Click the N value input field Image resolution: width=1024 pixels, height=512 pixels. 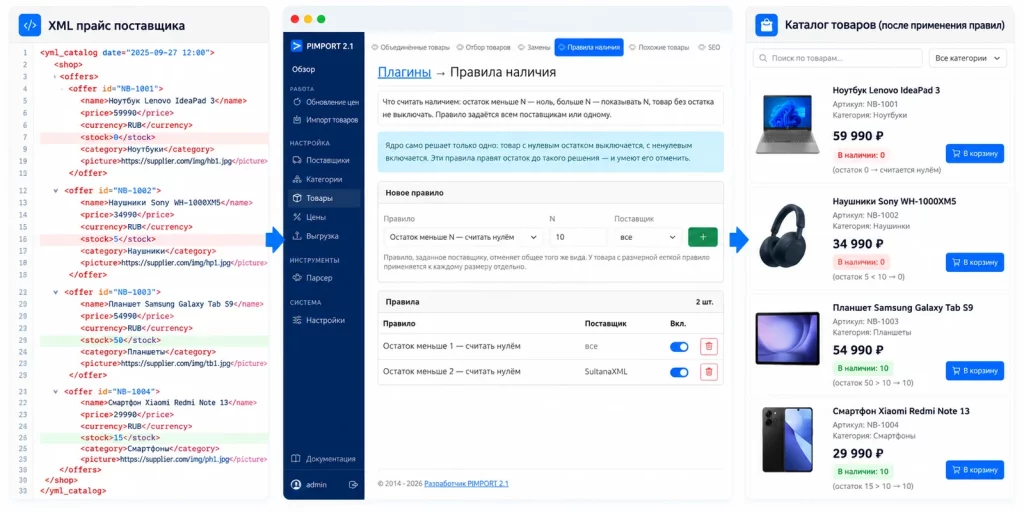click(x=579, y=237)
